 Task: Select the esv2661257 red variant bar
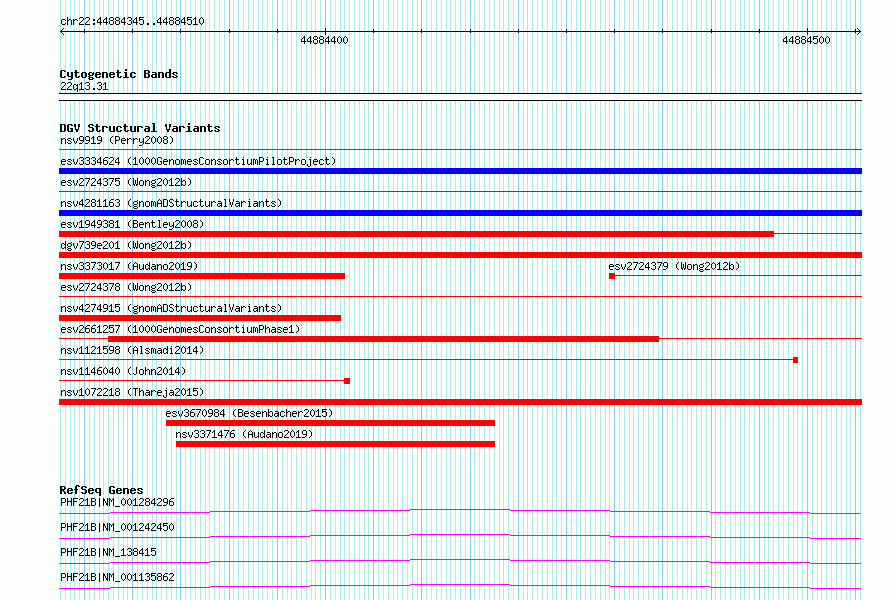pos(384,339)
